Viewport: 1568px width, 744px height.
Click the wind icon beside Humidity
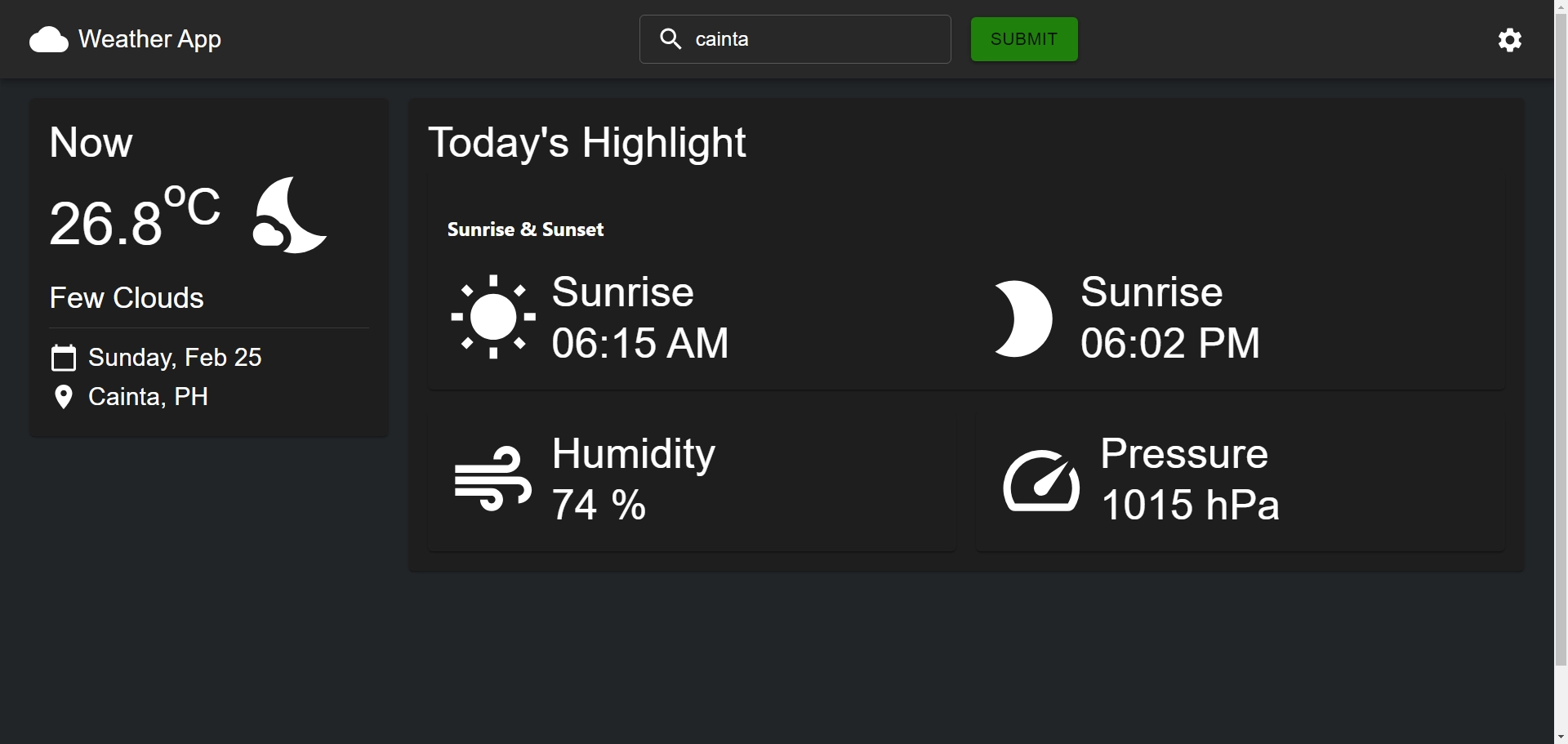(493, 479)
